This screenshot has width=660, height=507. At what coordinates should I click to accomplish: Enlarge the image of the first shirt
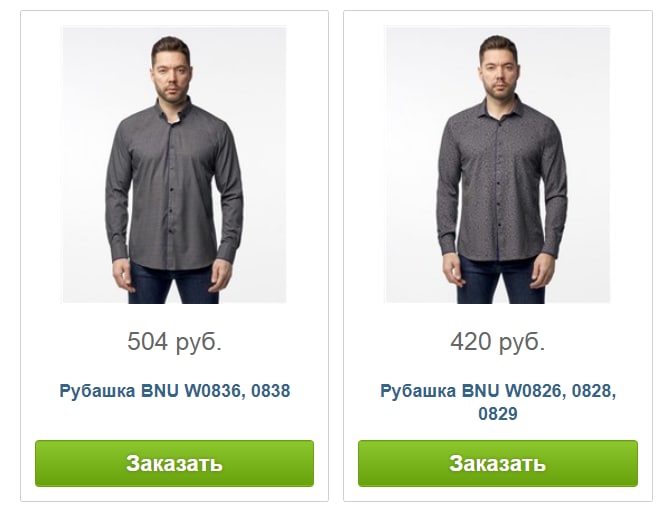point(174,165)
